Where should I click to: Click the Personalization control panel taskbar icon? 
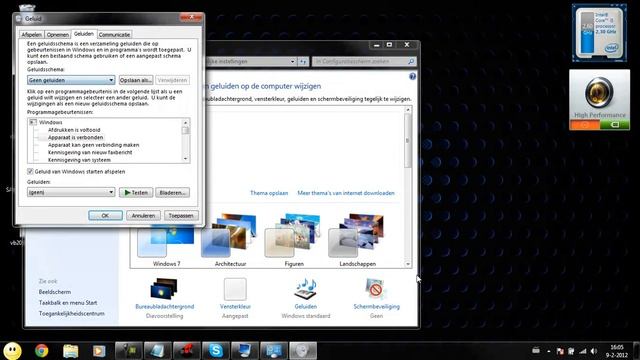point(274,351)
